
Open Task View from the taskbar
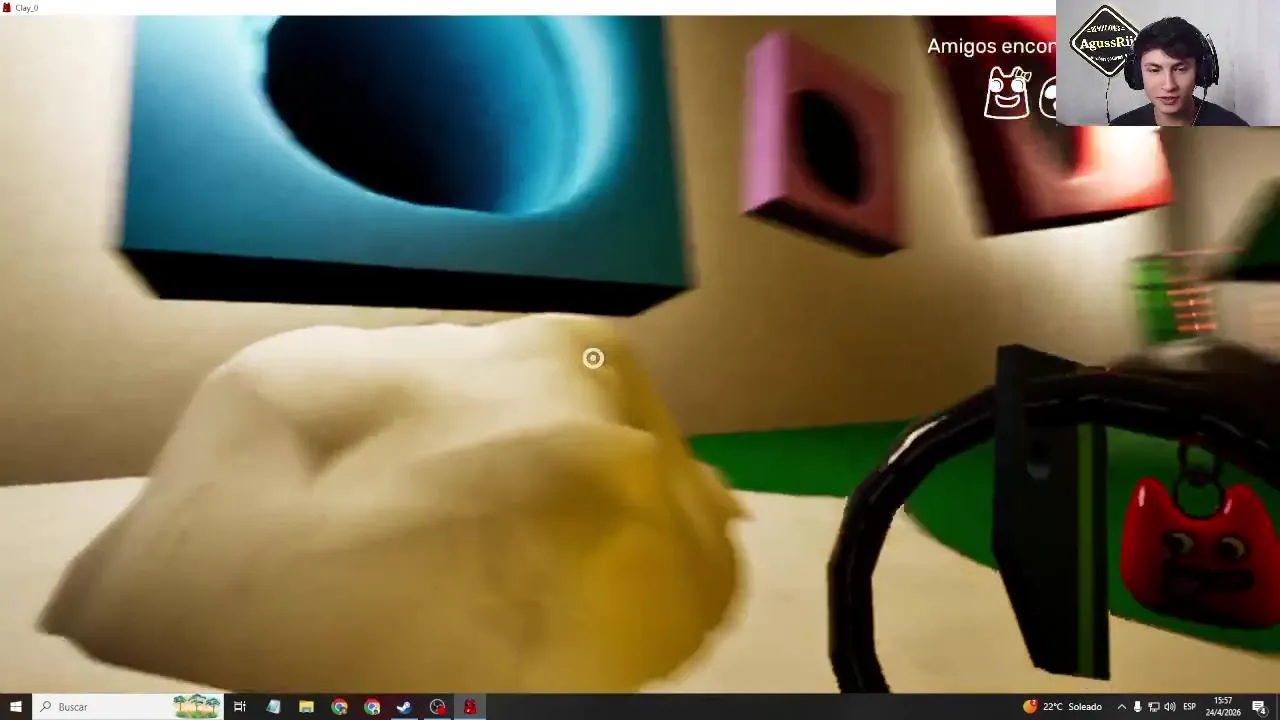coord(240,707)
